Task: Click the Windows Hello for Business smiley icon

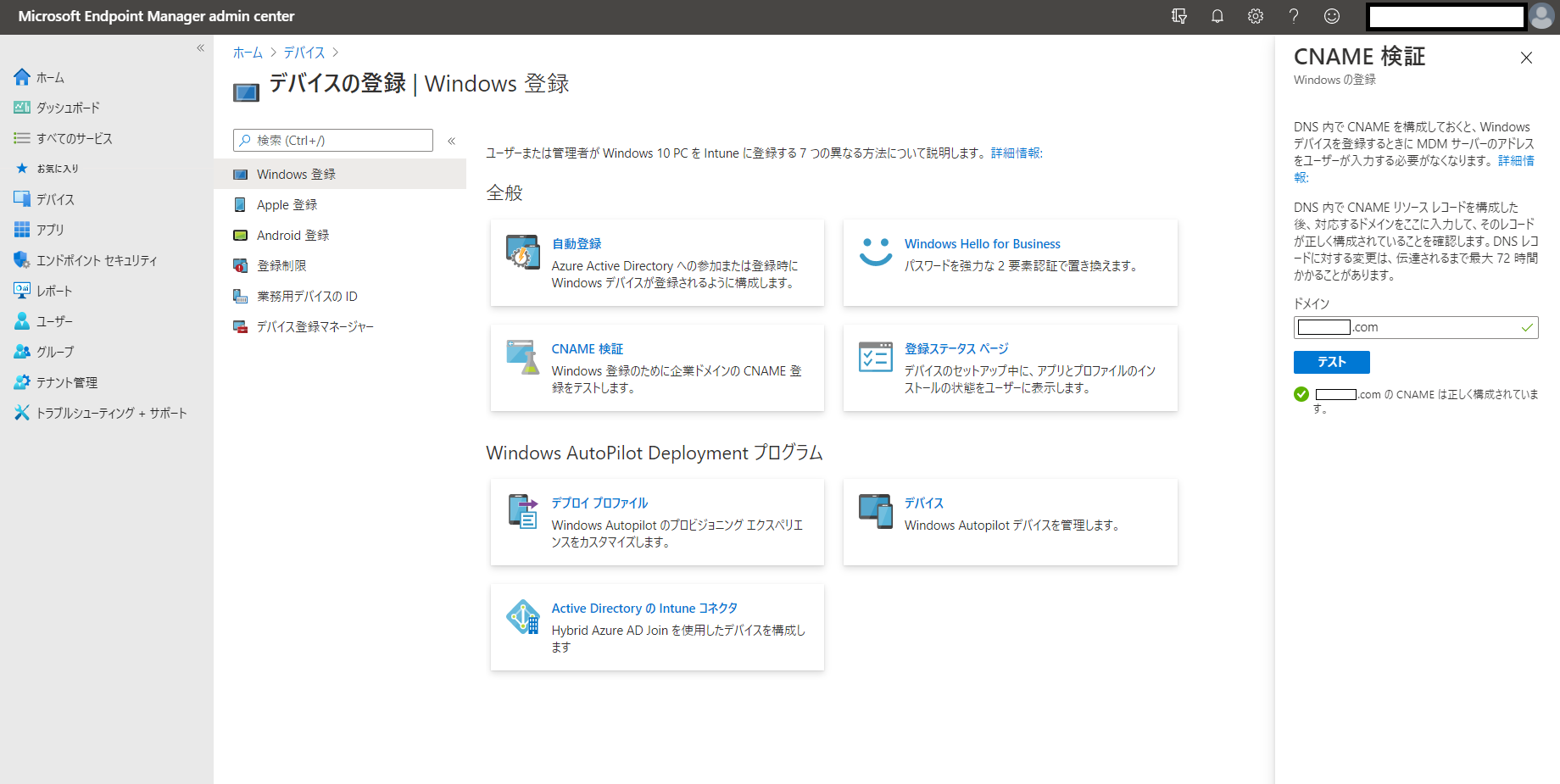Action: 876,252
